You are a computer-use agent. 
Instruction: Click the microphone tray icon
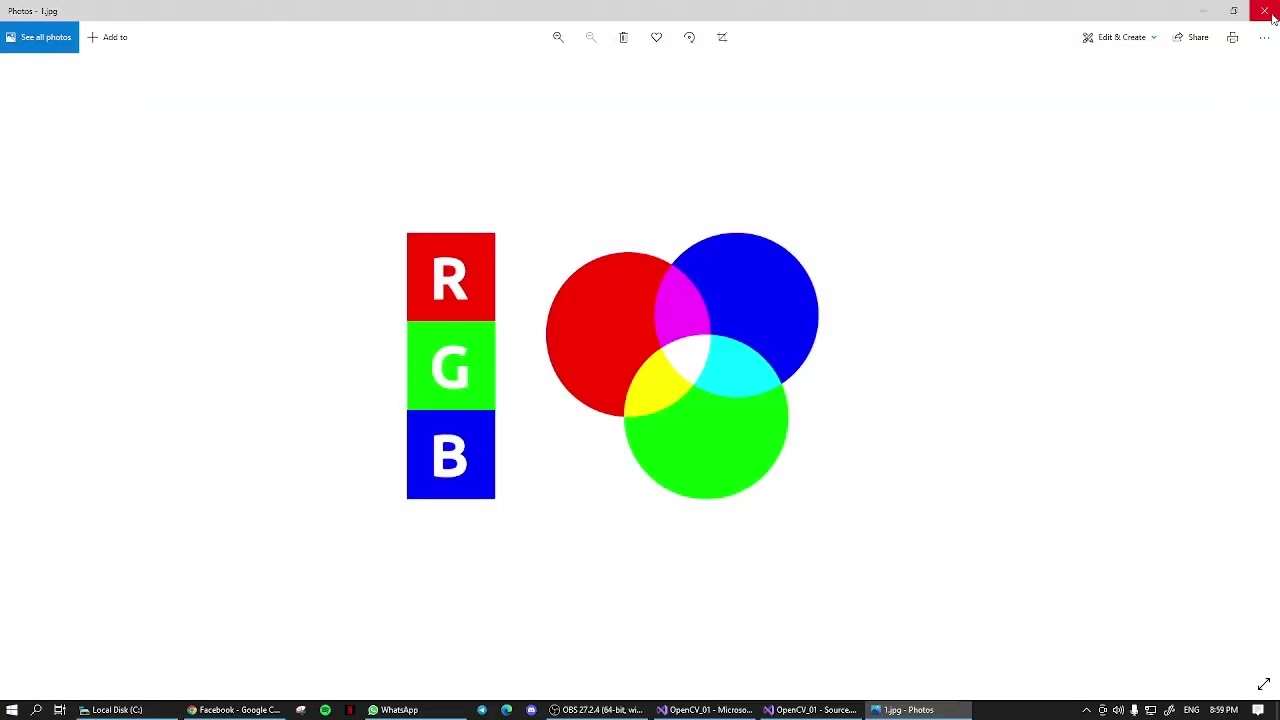pos(1134,710)
